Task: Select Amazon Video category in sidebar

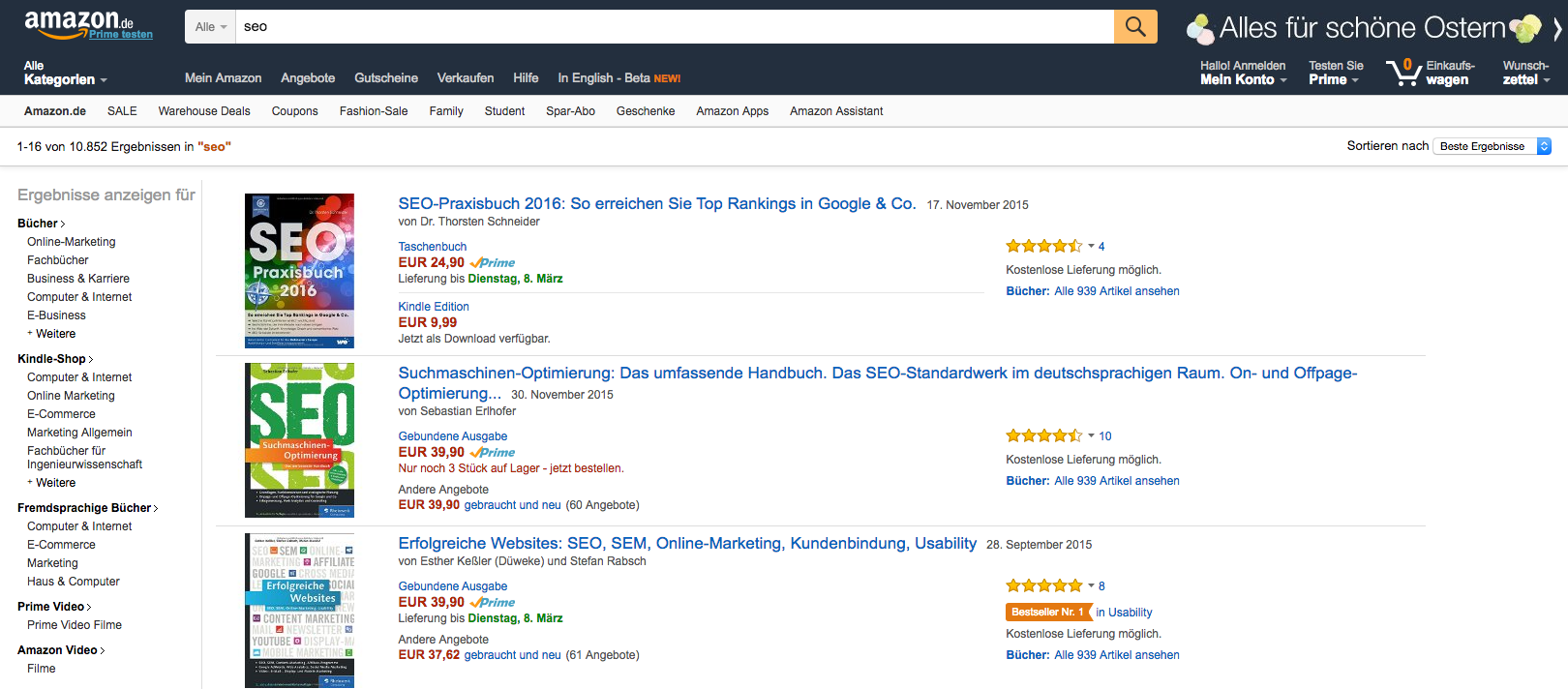Action: 61,650
